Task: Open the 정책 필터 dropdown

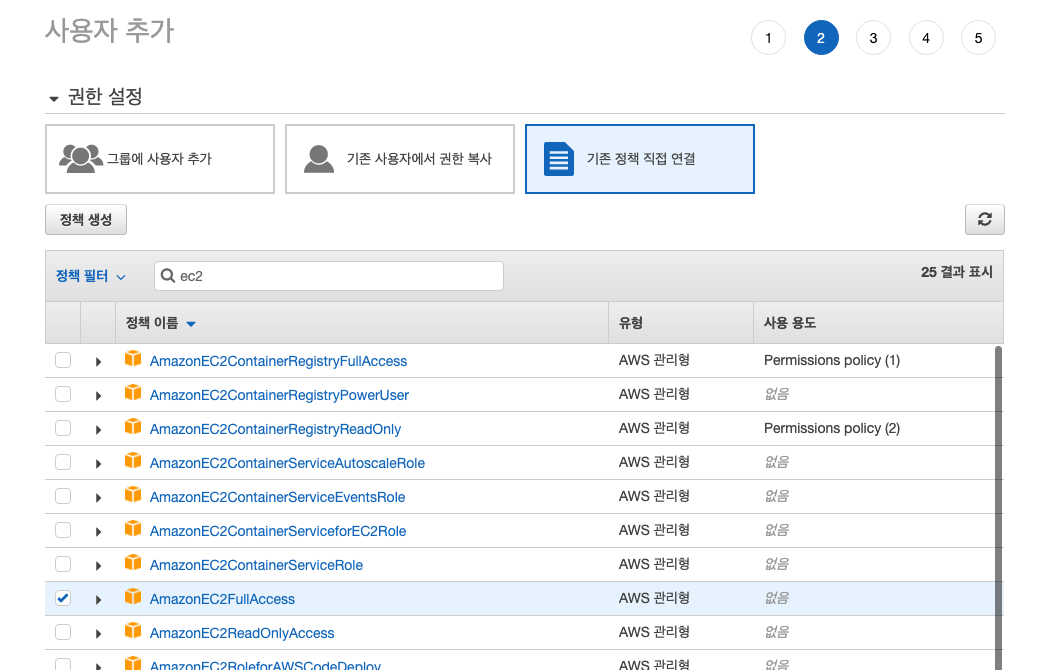Action: click(x=91, y=276)
